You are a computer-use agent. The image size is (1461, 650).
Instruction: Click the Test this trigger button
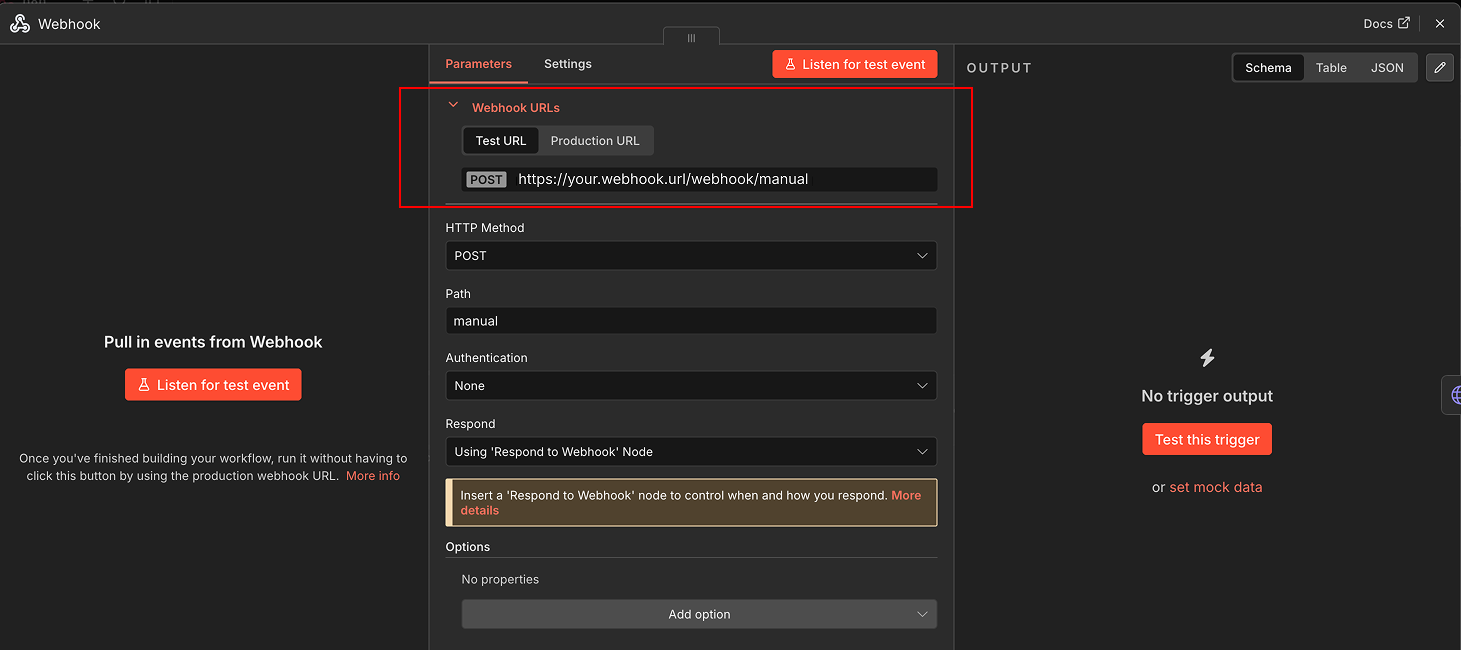[1207, 440]
